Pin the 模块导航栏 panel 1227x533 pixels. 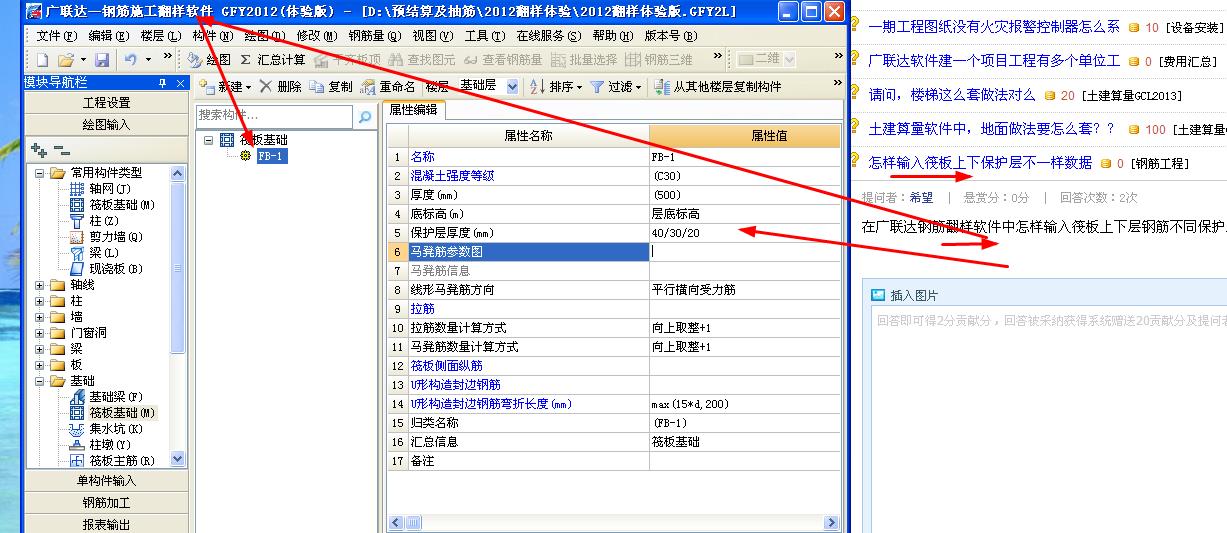point(163,83)
